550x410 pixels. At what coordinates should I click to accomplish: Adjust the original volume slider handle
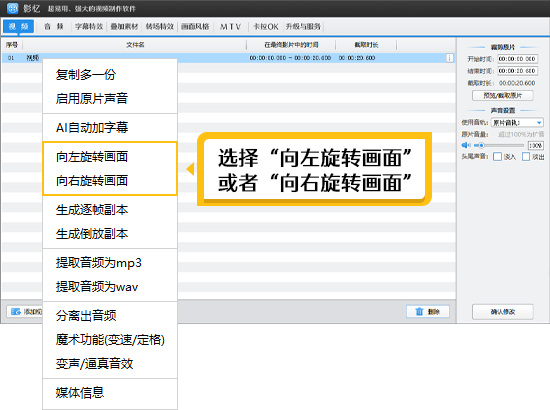[482, 145]
